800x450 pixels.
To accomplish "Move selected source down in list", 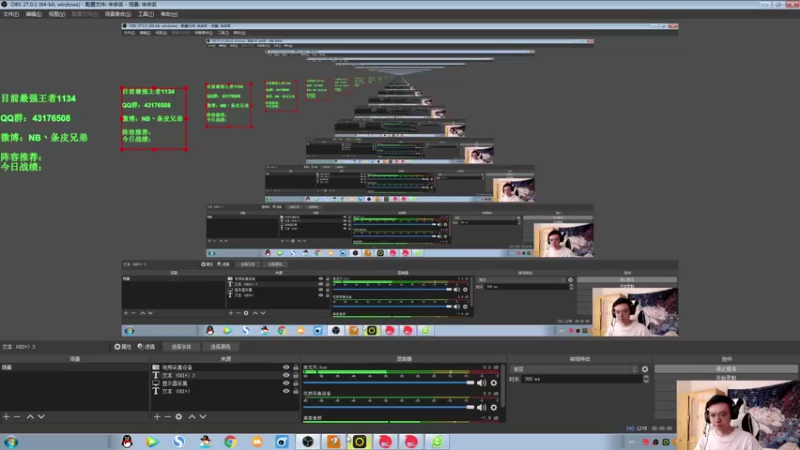I will tap(203, 417).
